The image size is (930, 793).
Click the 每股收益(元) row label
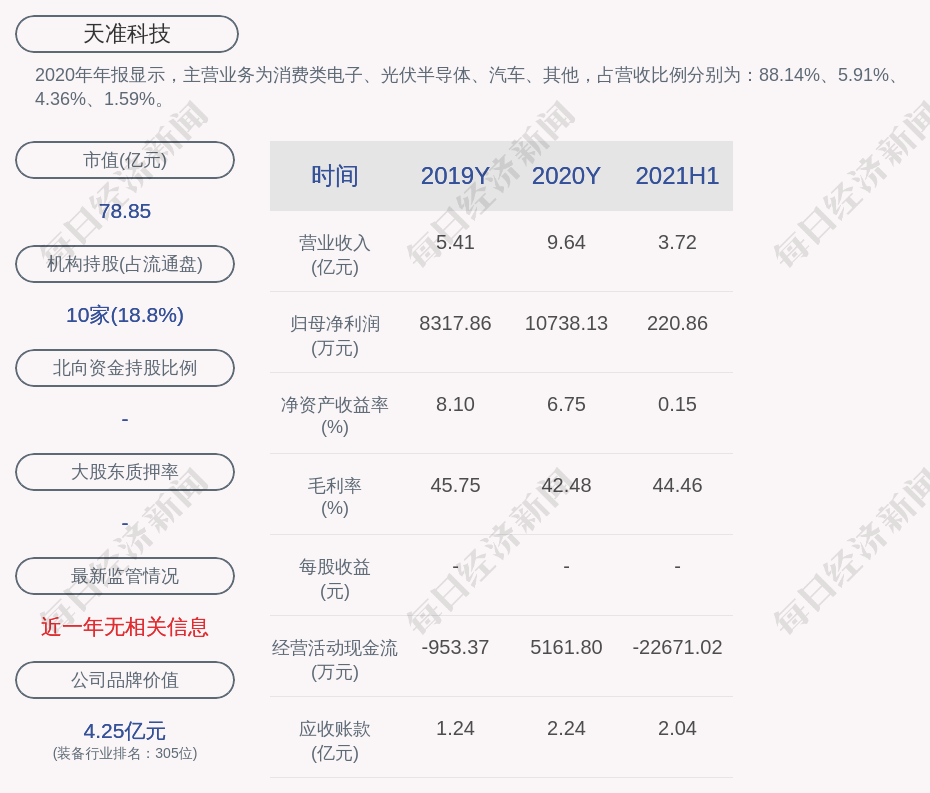[x=335, y=579]
